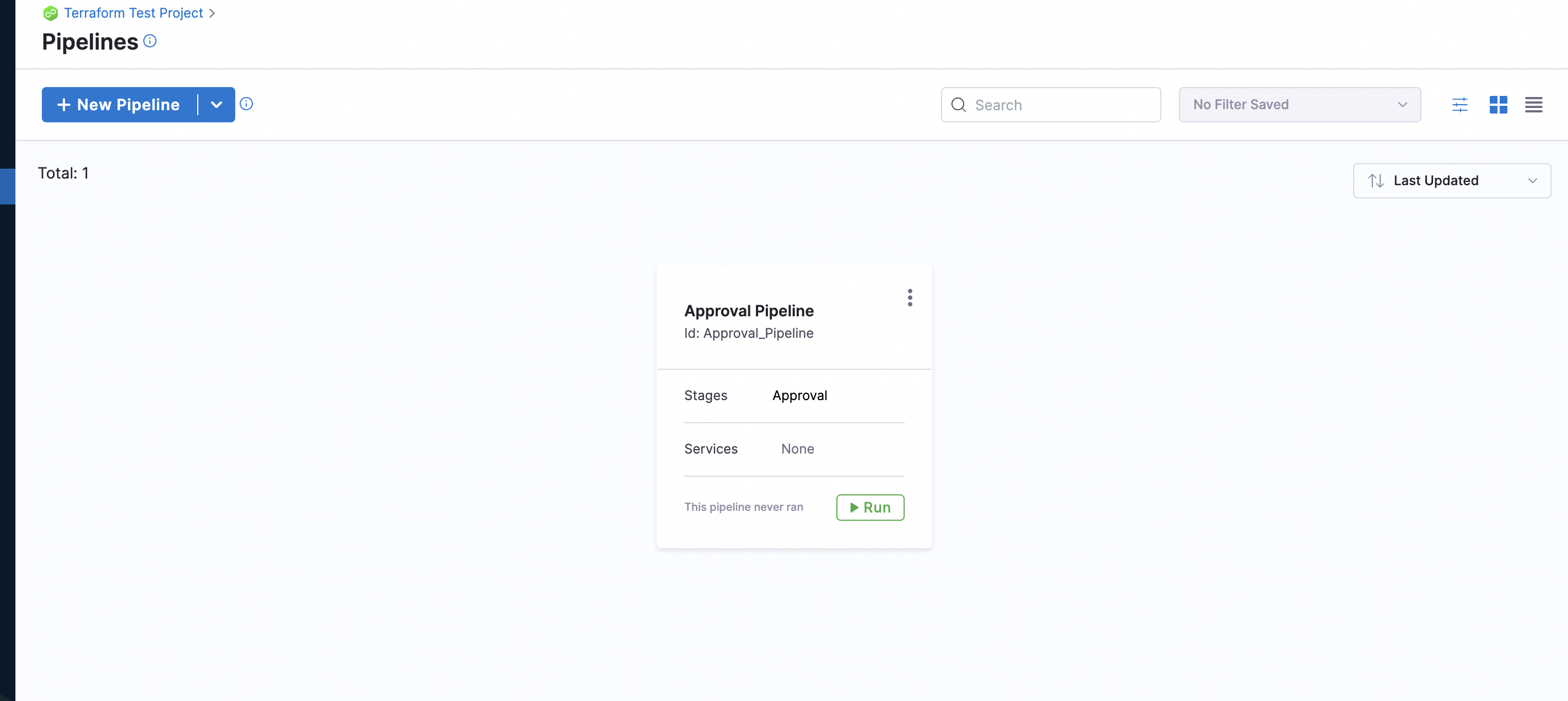The height and width of the screenshot is (701, 1568).
Task: Run the Approval Pipeline
Action: 869,506
